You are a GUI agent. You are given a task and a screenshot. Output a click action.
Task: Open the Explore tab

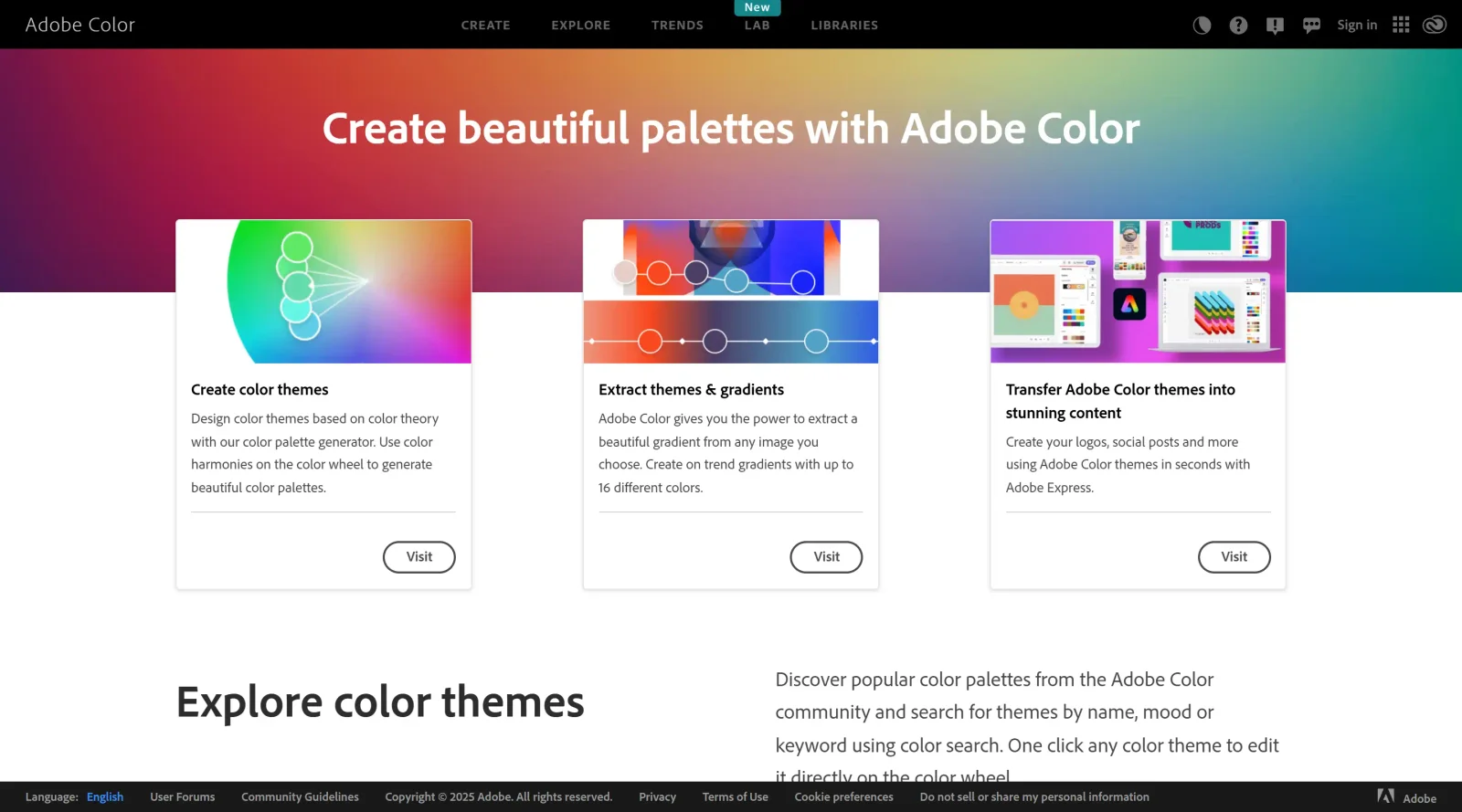click(x=581, y=26)
